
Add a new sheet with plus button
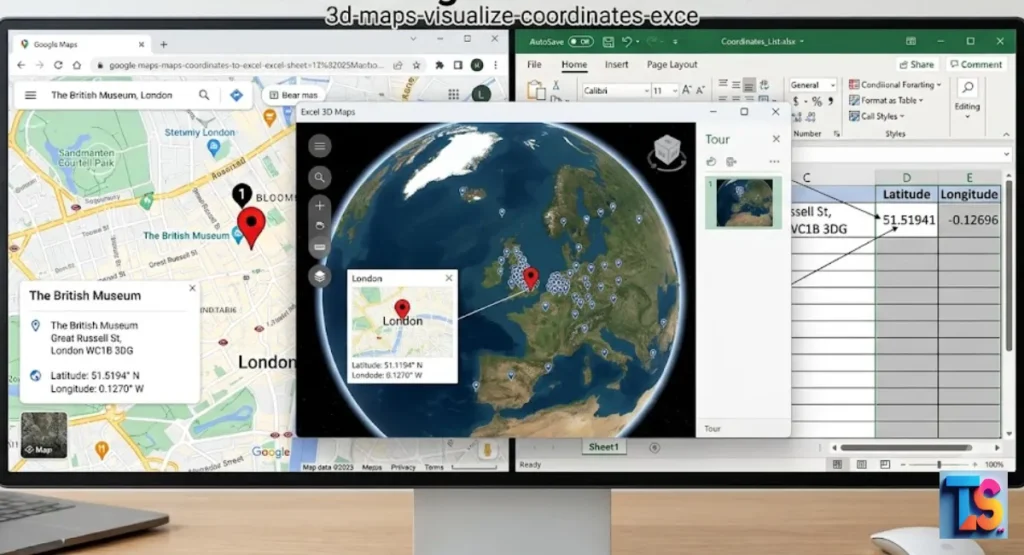pos(654,448)
